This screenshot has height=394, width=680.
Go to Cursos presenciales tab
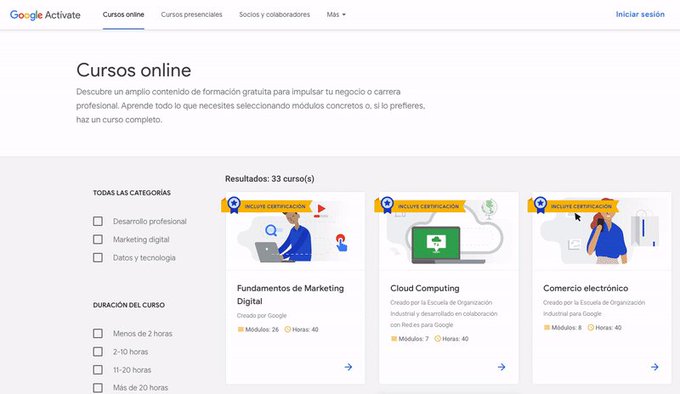point(191,14)
